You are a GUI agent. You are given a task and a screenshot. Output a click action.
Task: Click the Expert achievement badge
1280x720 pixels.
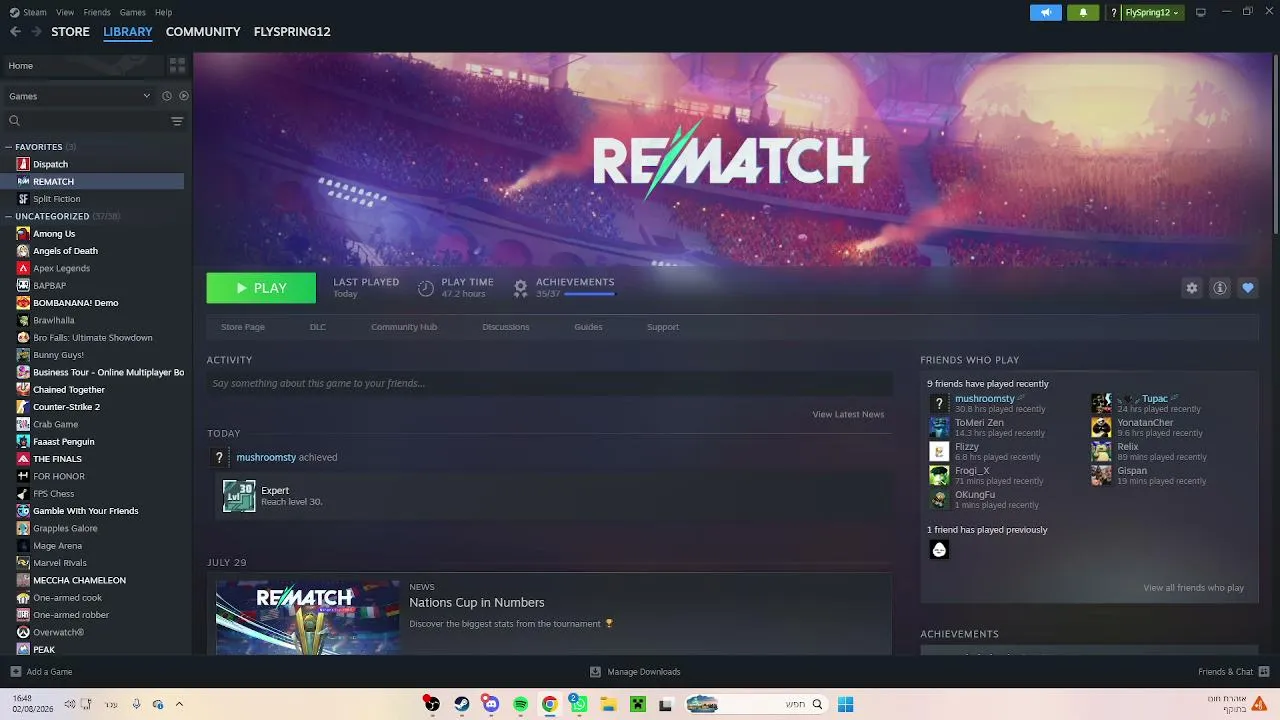pos(239,496)
